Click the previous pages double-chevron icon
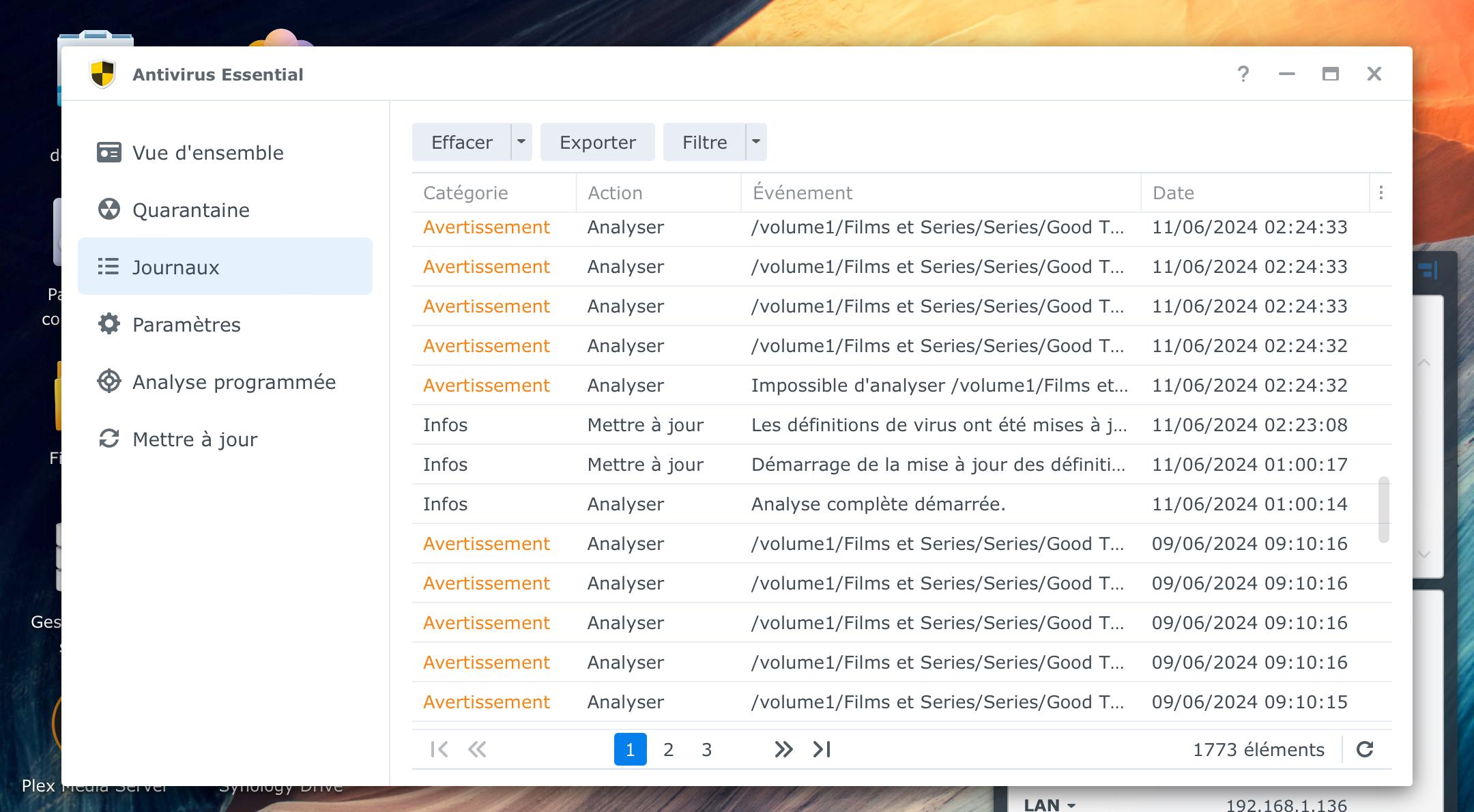Screen dimensions: 1474x812 click(x=477, y=749)
